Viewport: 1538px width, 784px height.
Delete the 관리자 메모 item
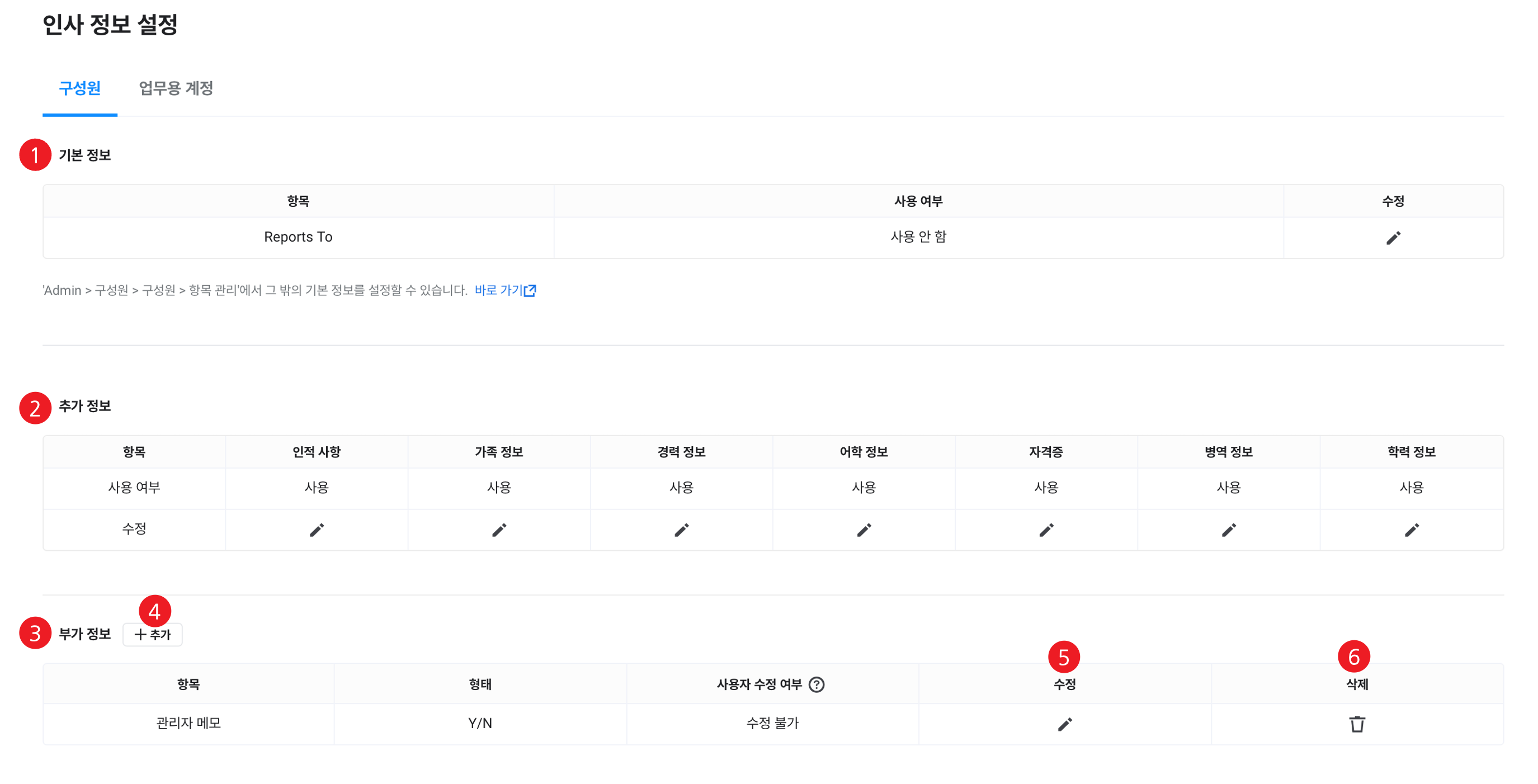1357,724
